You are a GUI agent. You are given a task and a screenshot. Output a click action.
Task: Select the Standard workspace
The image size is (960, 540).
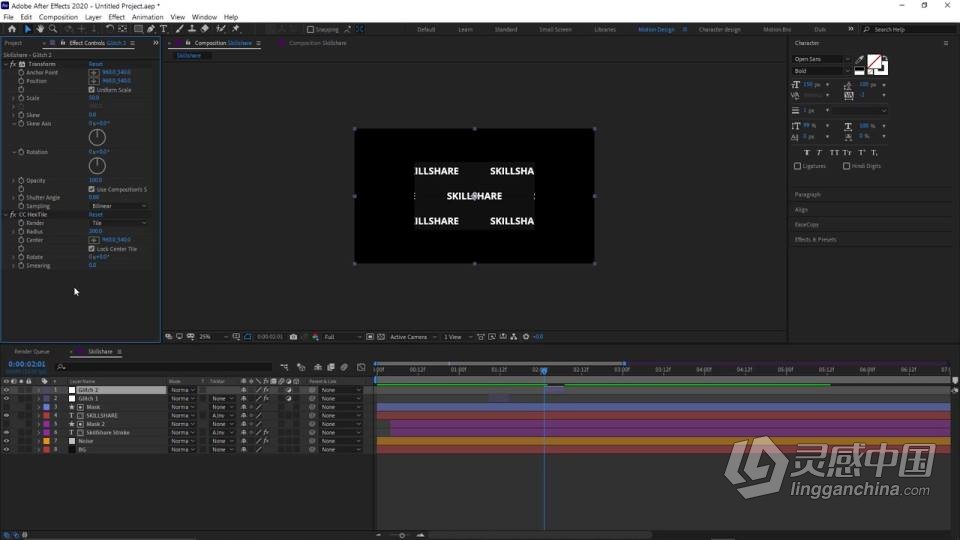506,29
